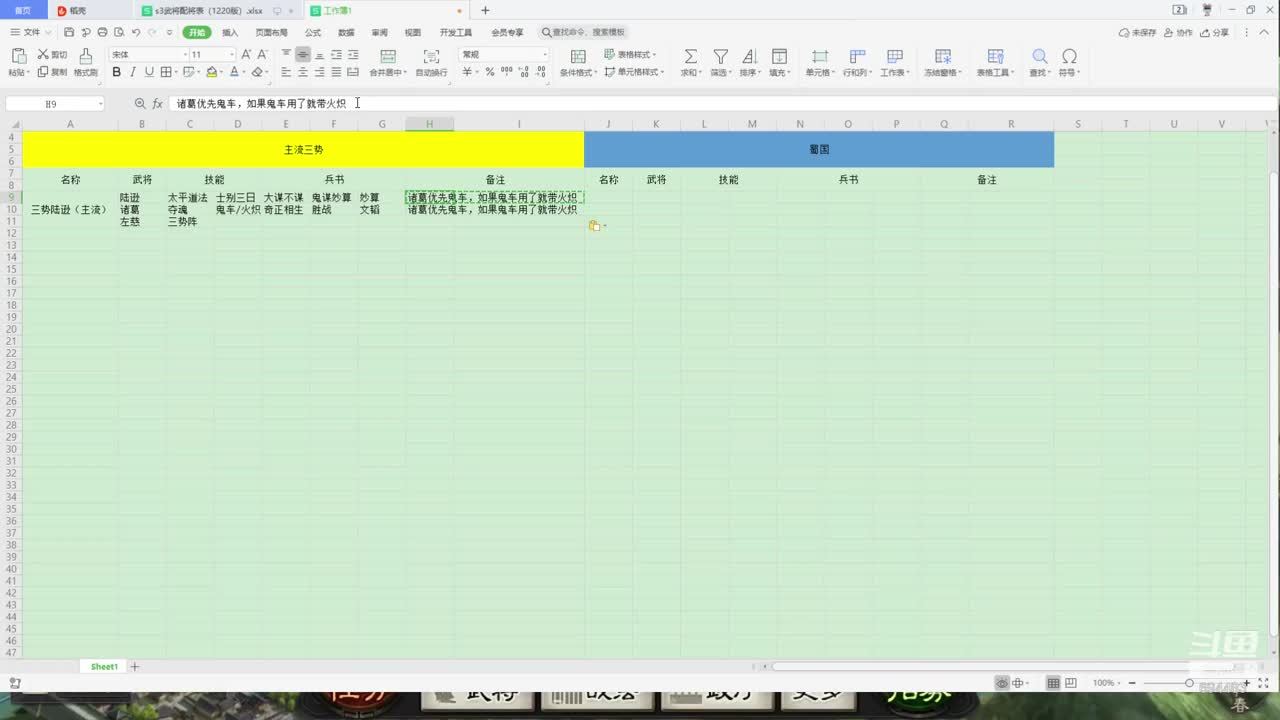Add a new sheet next to Sheet1
The image size is (1280, 720).
pyautogui.click(x=135, y=667)
